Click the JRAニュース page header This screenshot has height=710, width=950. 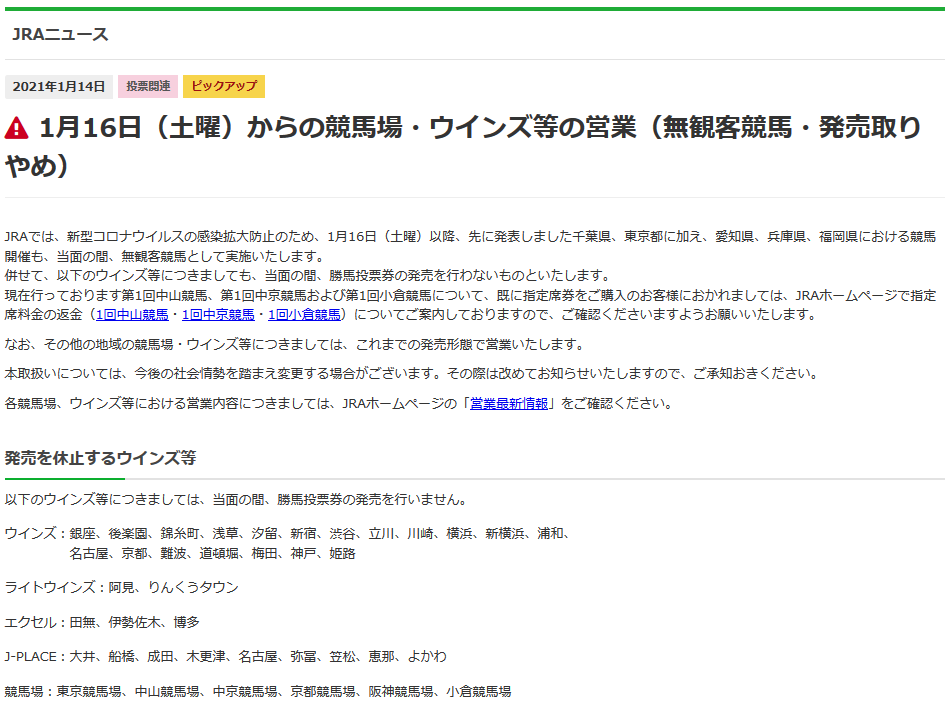pos(62,33)
